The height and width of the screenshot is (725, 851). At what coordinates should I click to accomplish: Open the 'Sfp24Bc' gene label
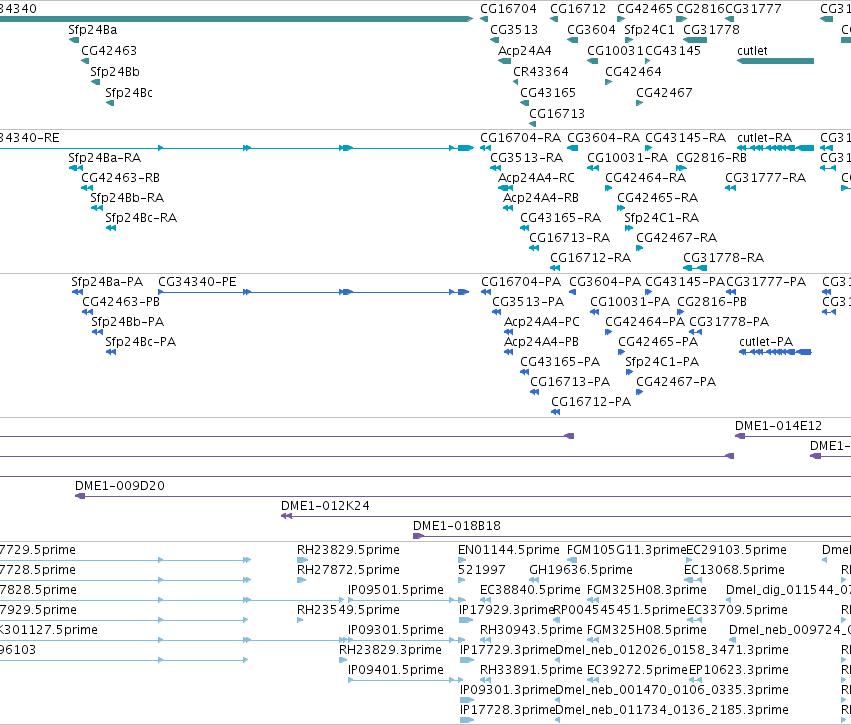pos(129,93)
